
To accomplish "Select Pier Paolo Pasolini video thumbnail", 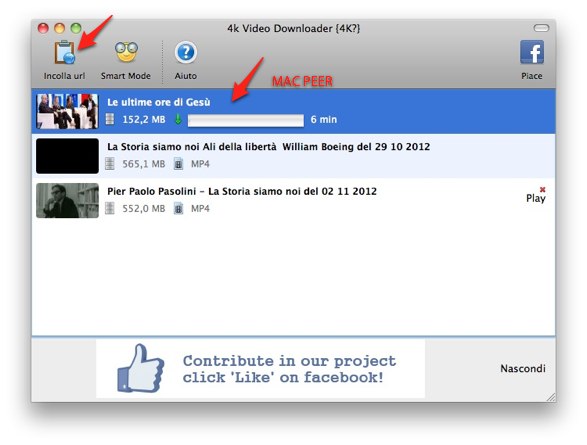I will (x=67, y=200).
